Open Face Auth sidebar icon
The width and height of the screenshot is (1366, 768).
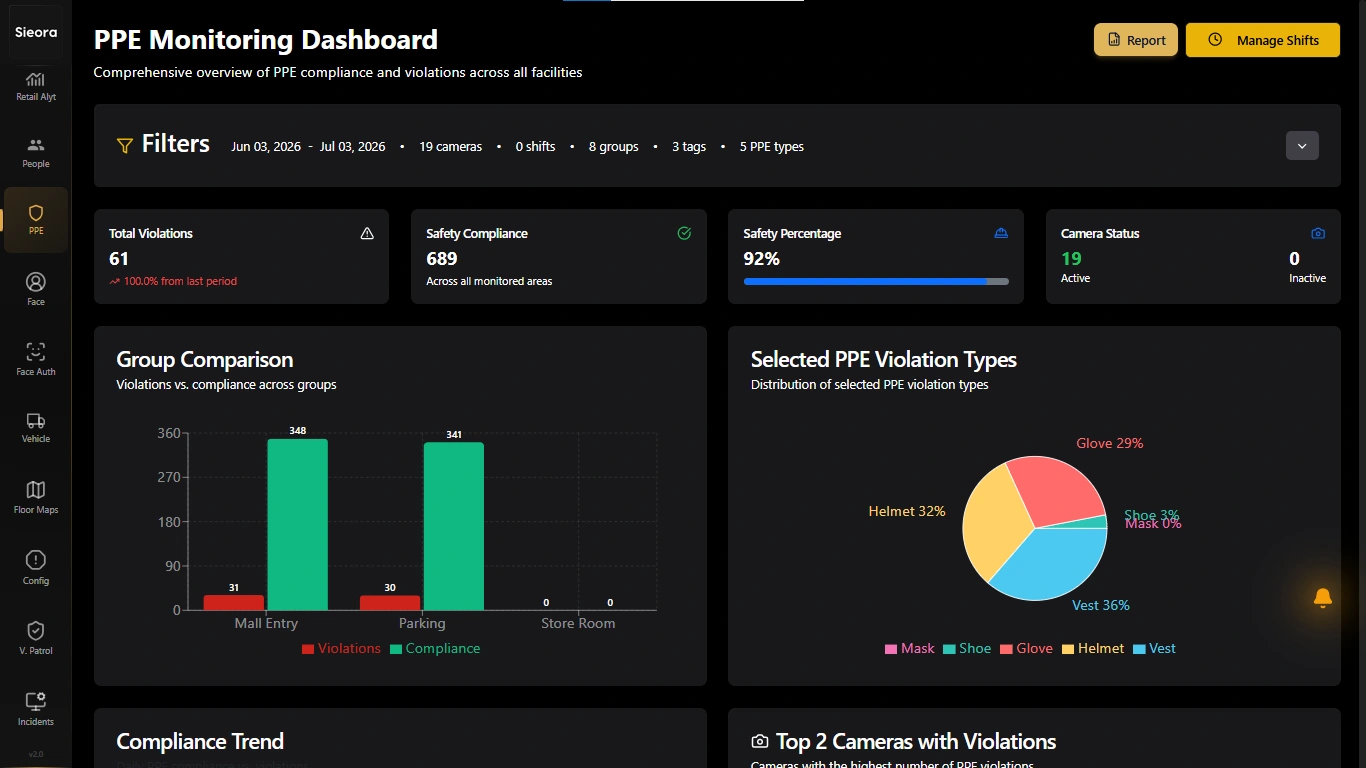(36, 359)
